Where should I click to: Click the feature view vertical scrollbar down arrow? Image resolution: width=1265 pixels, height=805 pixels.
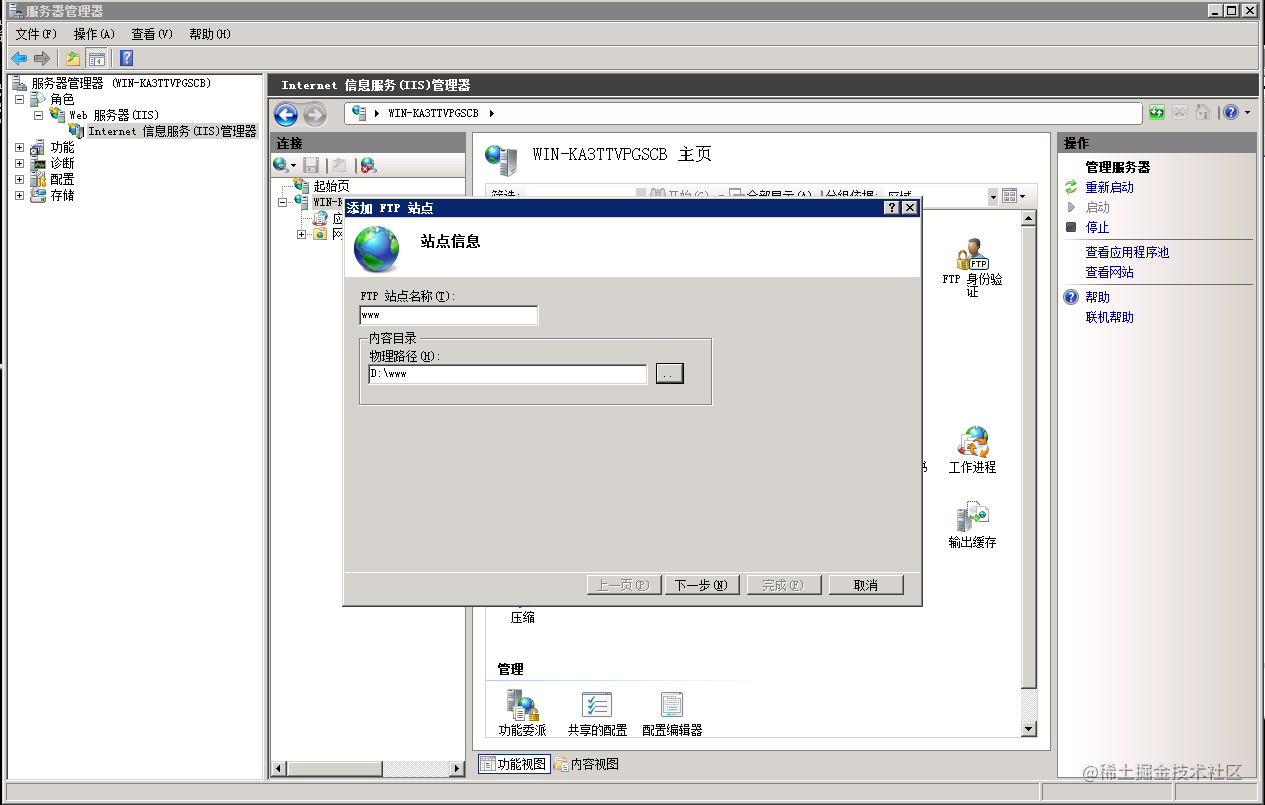coord(1029,729)
